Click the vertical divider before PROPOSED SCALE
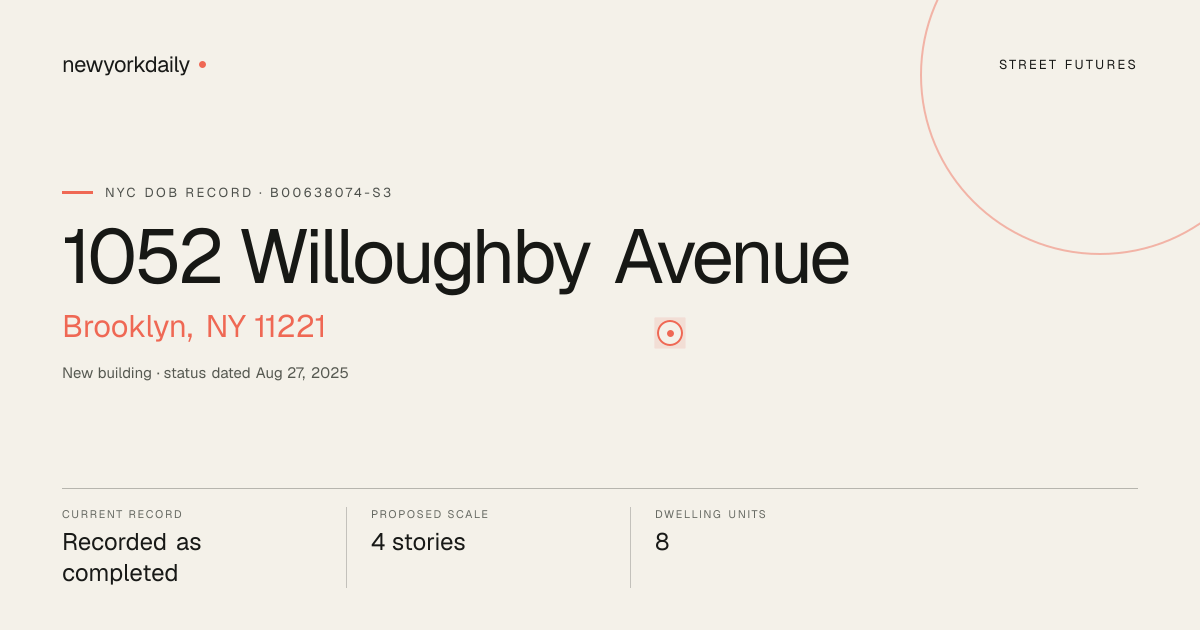Image resolution: width=1200 pixels, height=630 pixels. coord(346,547)
